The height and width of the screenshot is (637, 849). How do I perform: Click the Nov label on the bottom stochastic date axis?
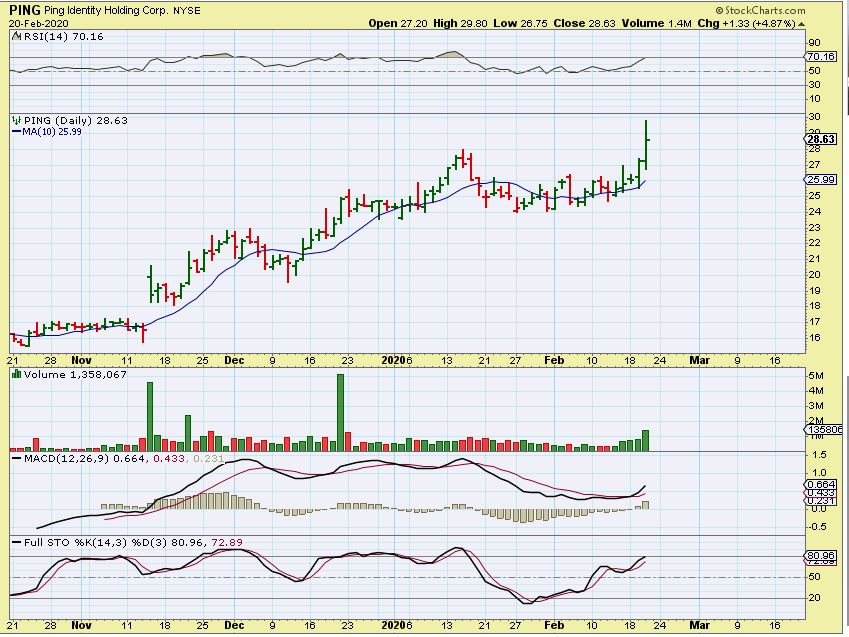[81, 625]
